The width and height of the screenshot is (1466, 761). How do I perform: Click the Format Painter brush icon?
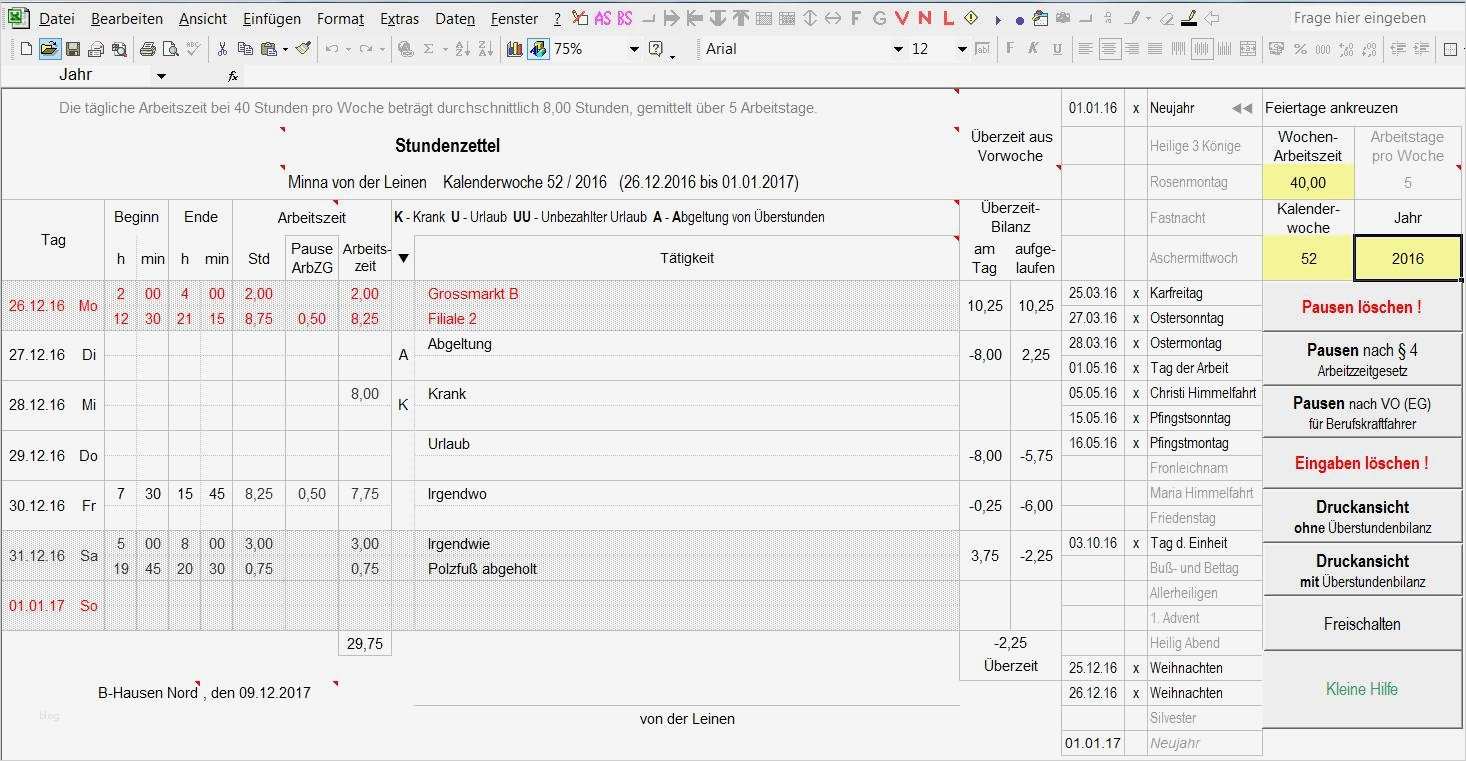pos(305,48)
